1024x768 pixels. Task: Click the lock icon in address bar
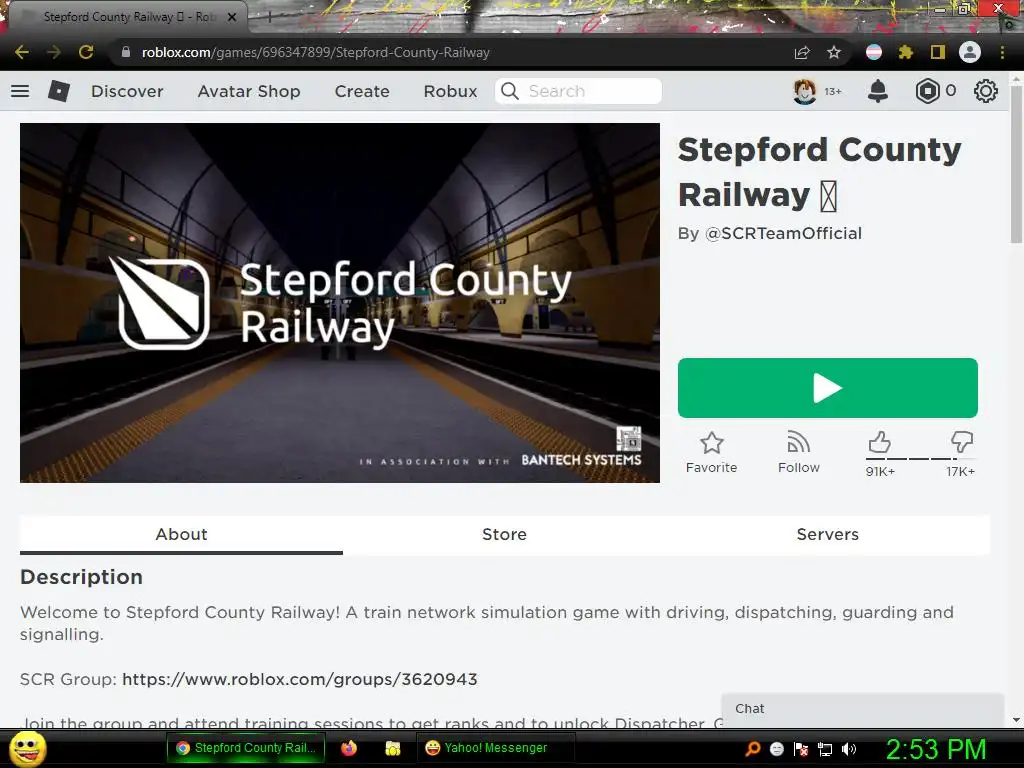point(126,52)
